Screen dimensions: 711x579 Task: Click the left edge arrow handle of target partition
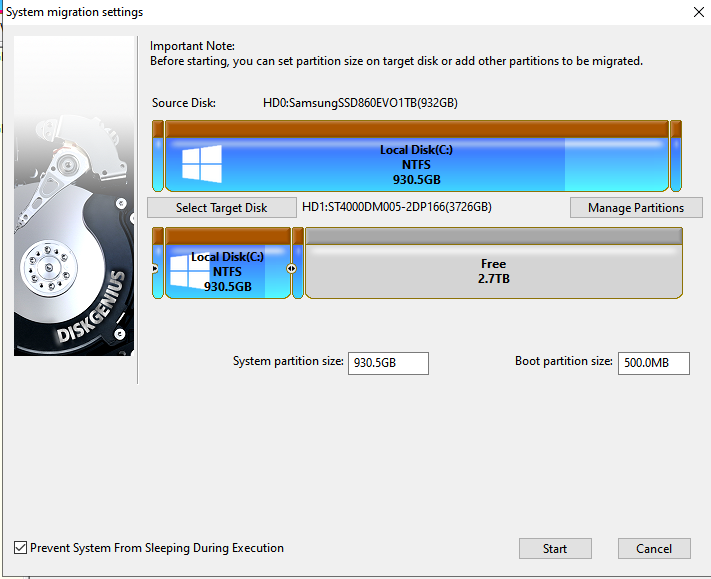[x=155, y=268]
